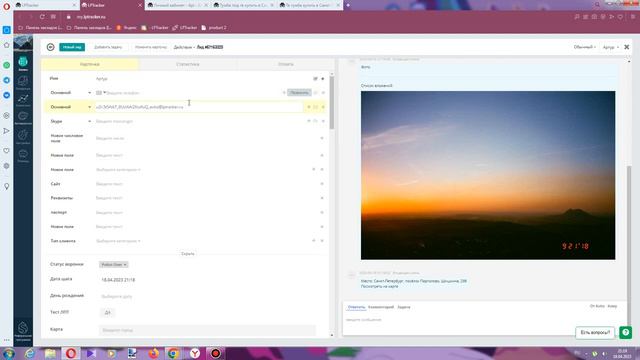This screenshot has height=360, width=640.
Task: Click the 'Реквизиты' text input
Action: tap(206, 198)
